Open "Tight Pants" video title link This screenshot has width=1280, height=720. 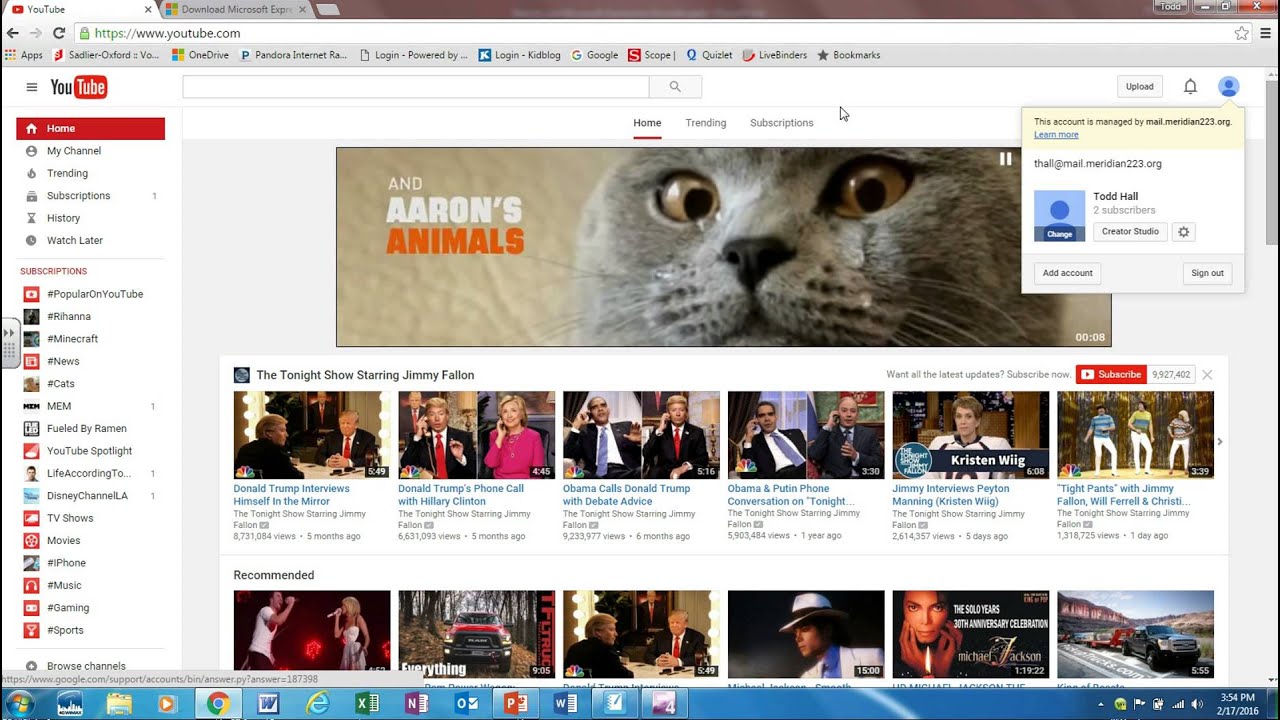pyautogui.click(x=1123, y=495)
